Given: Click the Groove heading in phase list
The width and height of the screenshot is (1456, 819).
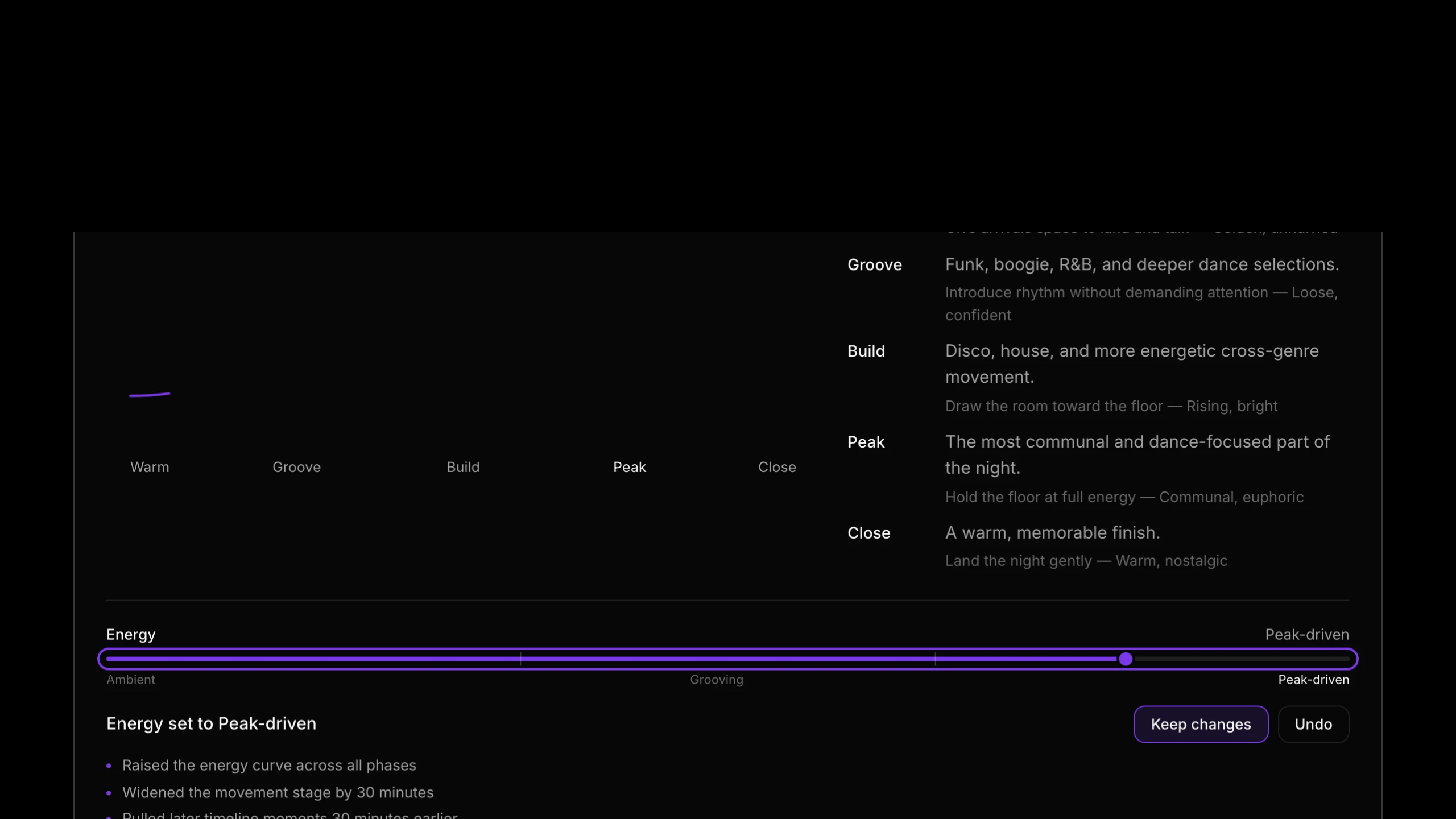Looking at the screenshot, I should click(x=875, y=265).
